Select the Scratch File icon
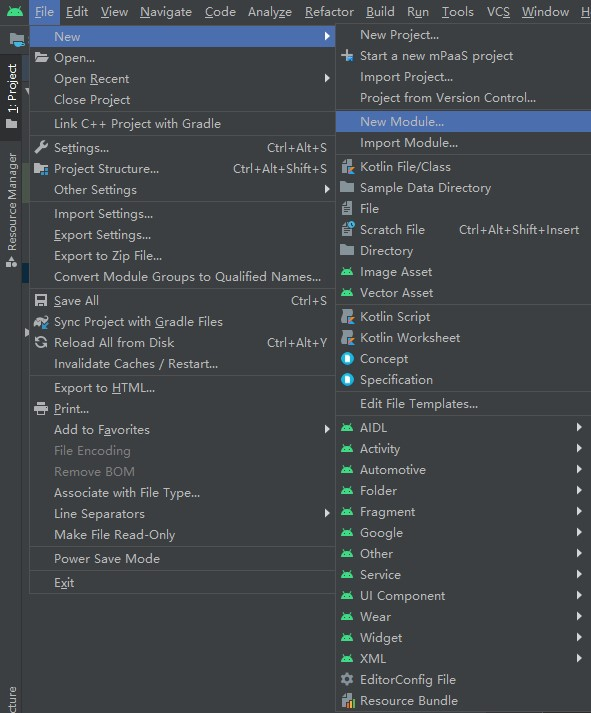 click(347, 230)
